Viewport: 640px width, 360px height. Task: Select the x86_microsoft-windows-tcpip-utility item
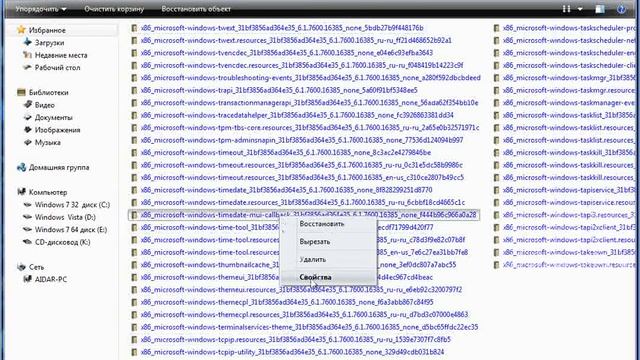pyautogui.click(x=292, y=352)
